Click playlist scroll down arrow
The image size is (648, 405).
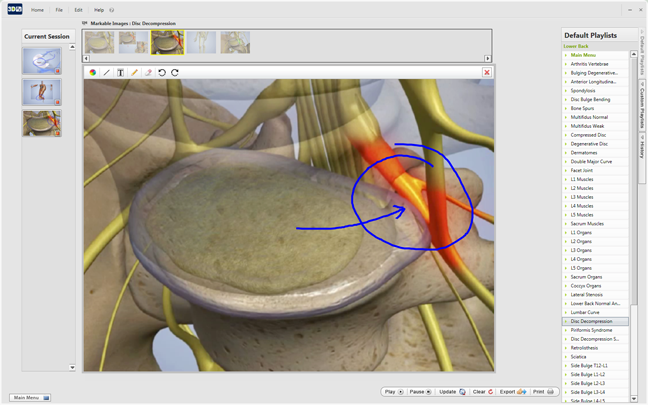634,398
